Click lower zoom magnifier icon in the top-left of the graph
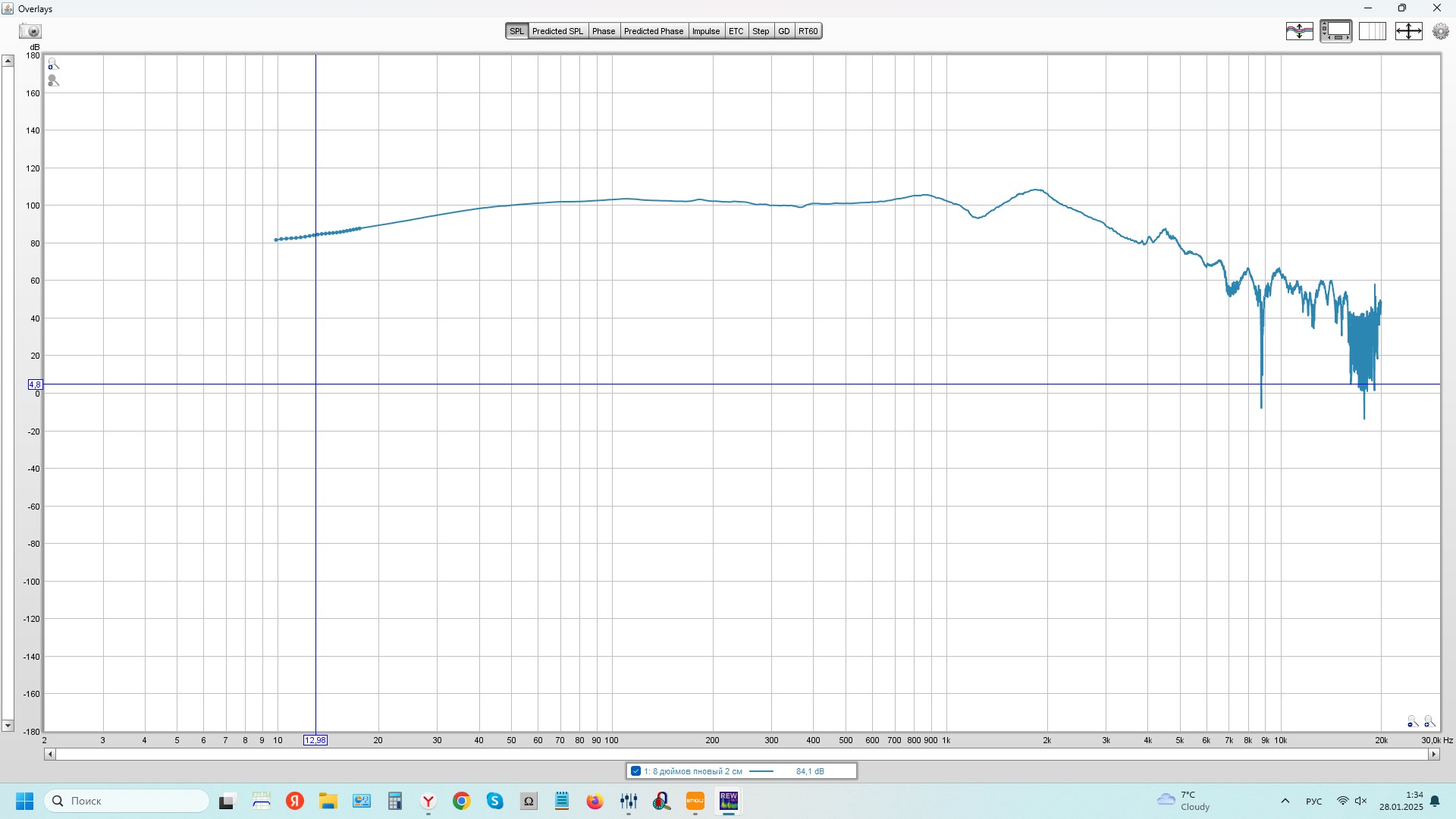 pyautogui.click(x=53, y=80)
